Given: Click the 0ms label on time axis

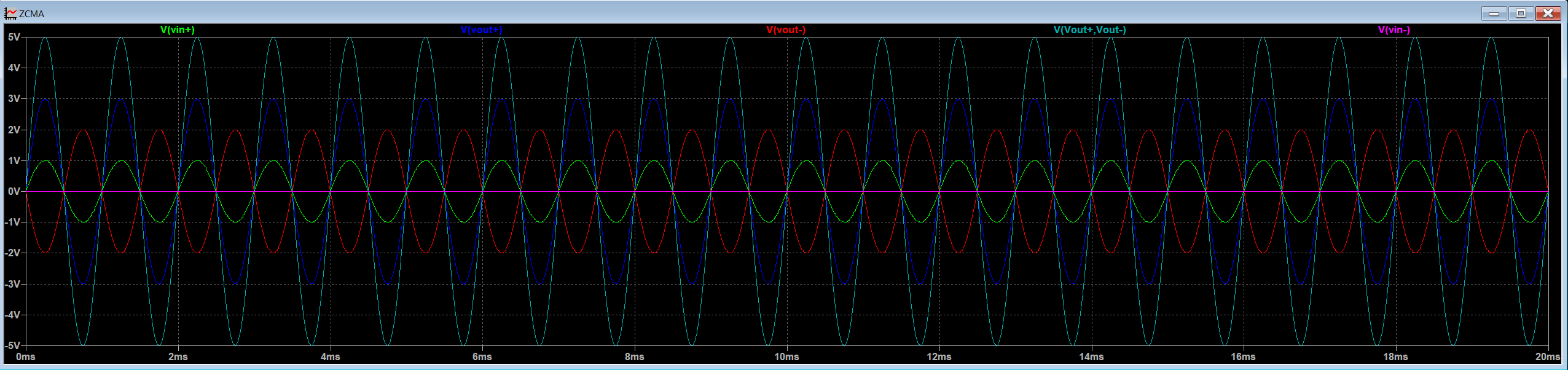Looking at the screenshot, I should [x=26, y=356].
